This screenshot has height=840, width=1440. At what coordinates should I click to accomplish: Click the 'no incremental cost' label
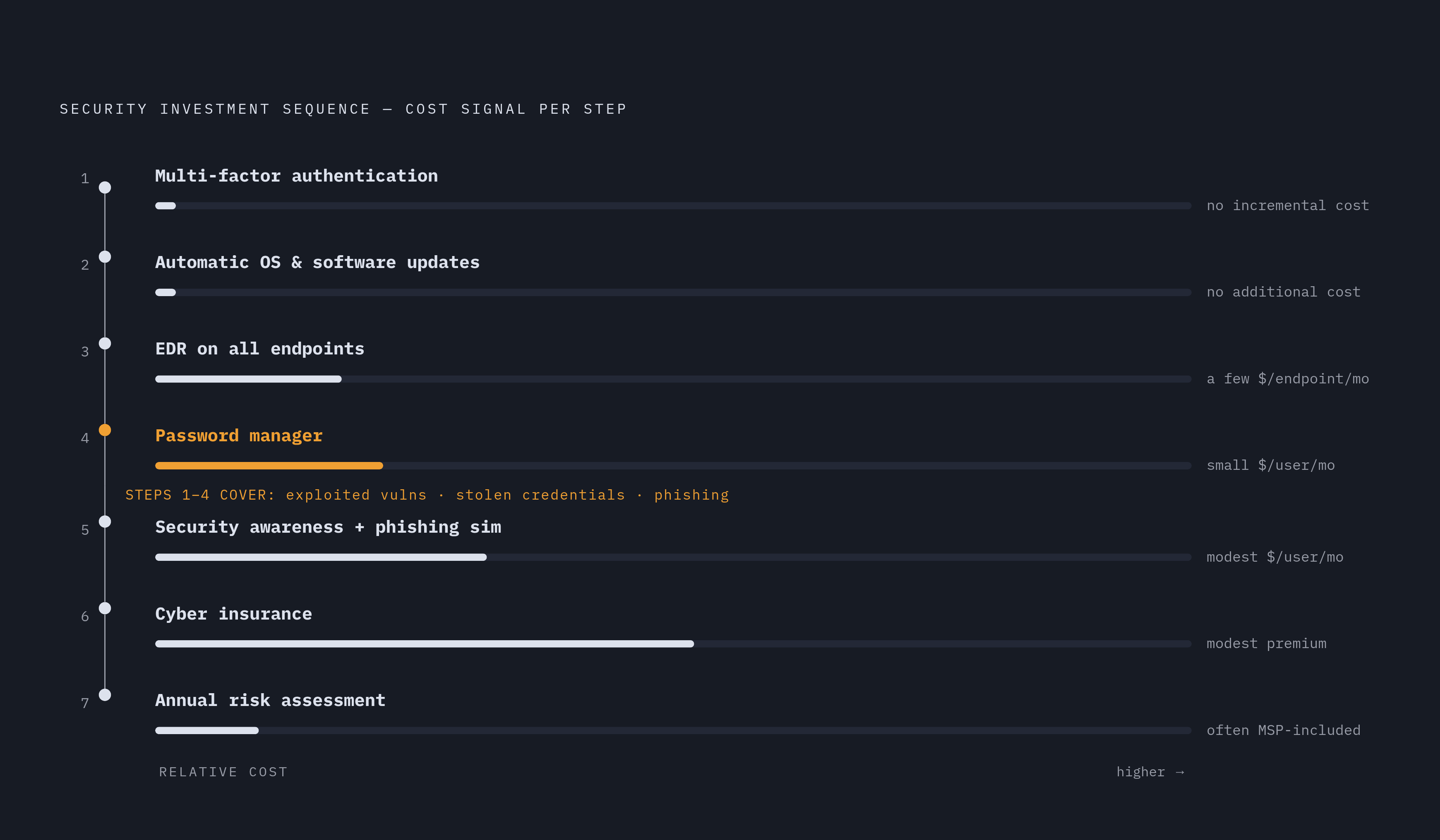click(x=1288, y=206)
